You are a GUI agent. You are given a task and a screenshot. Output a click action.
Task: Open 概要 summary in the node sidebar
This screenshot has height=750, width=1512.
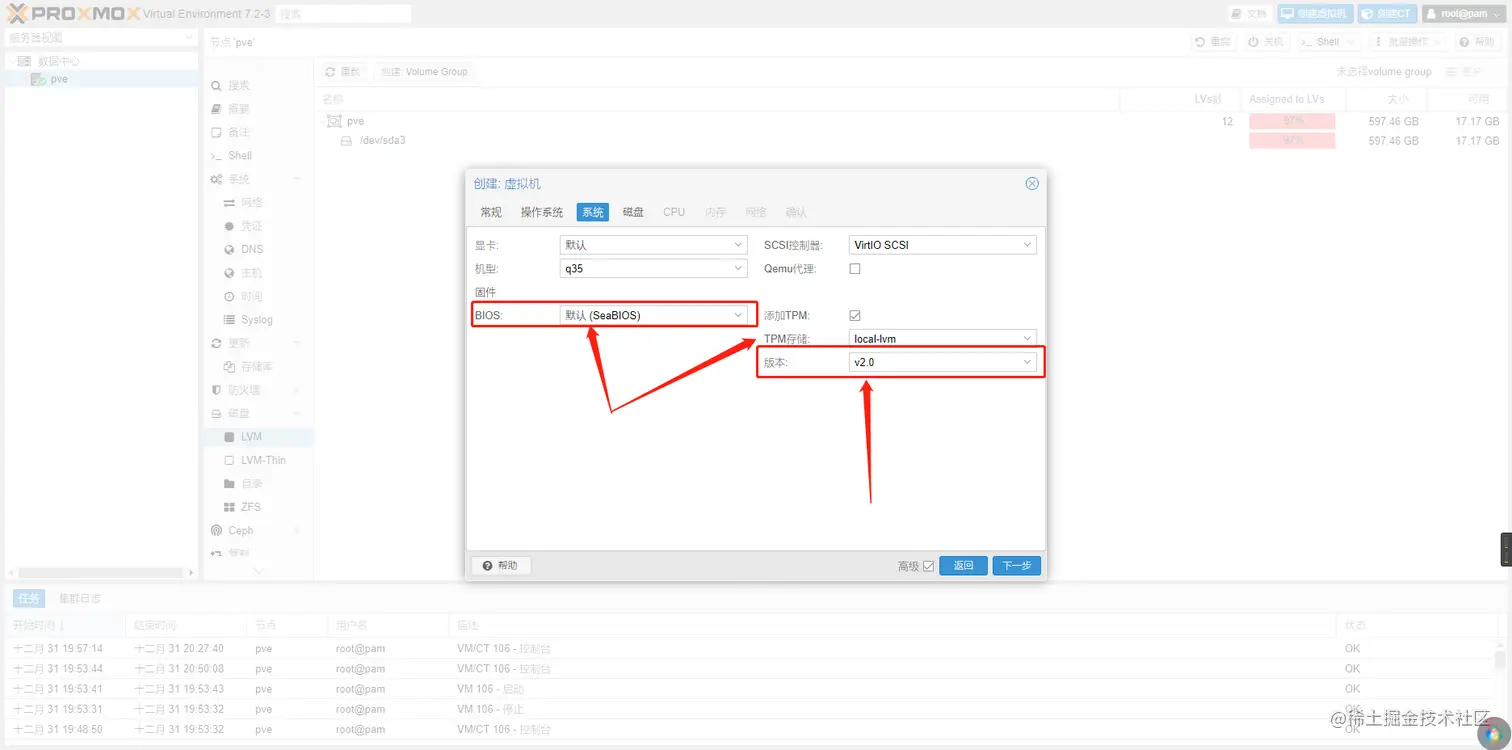pyautogui.click(x=238, y=109)
